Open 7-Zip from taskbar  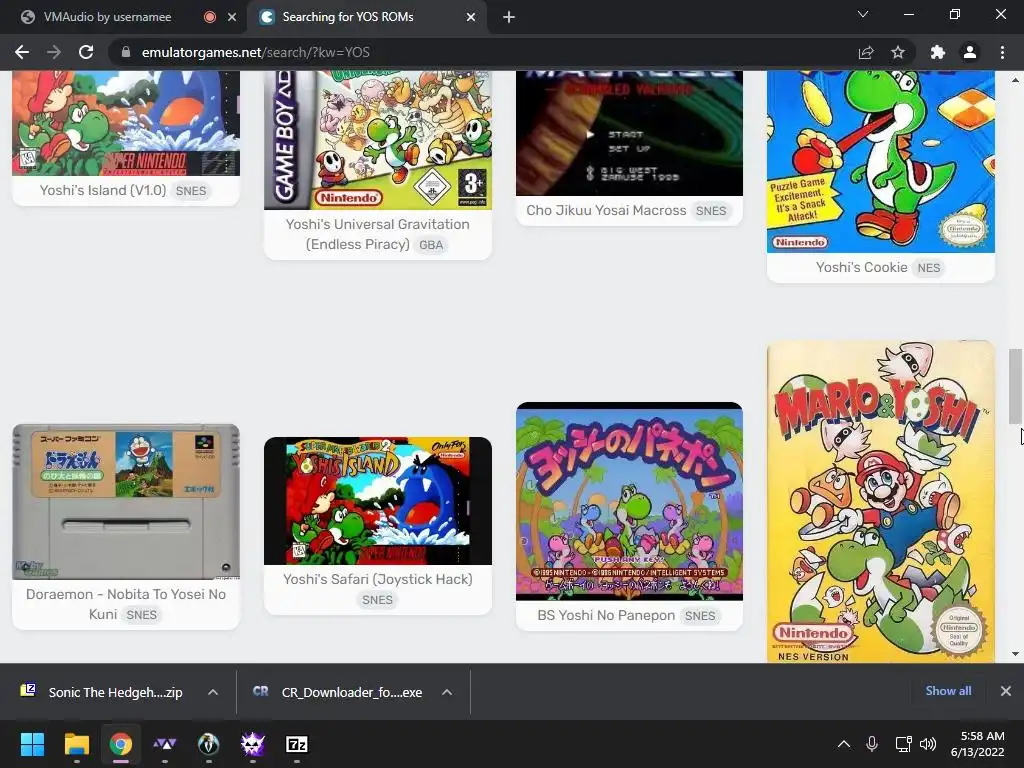(296, 744)
